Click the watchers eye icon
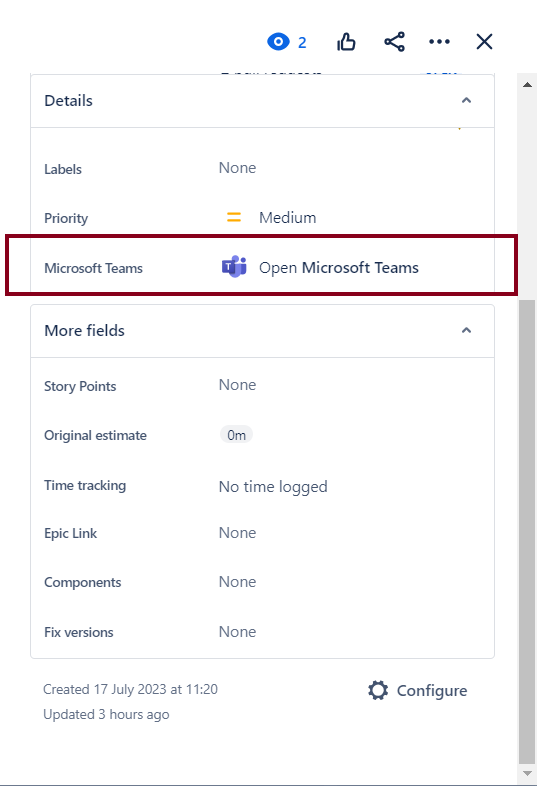Image resolution: width=537 pixels, height=786 pixels. coord(278,42)
